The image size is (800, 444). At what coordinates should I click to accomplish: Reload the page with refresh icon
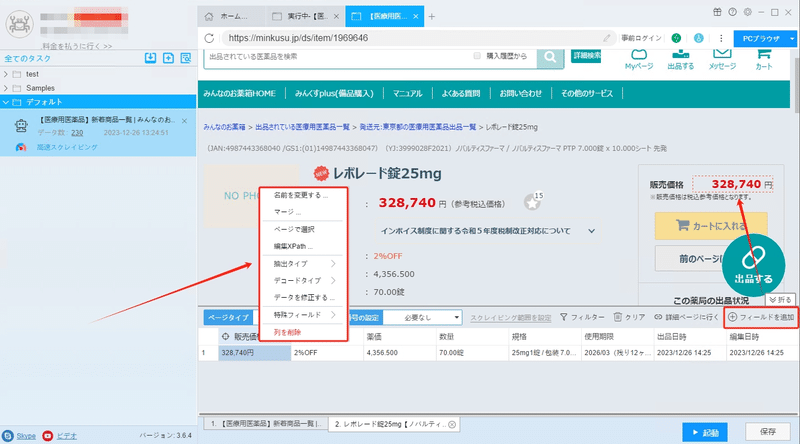tap(209, 38)
